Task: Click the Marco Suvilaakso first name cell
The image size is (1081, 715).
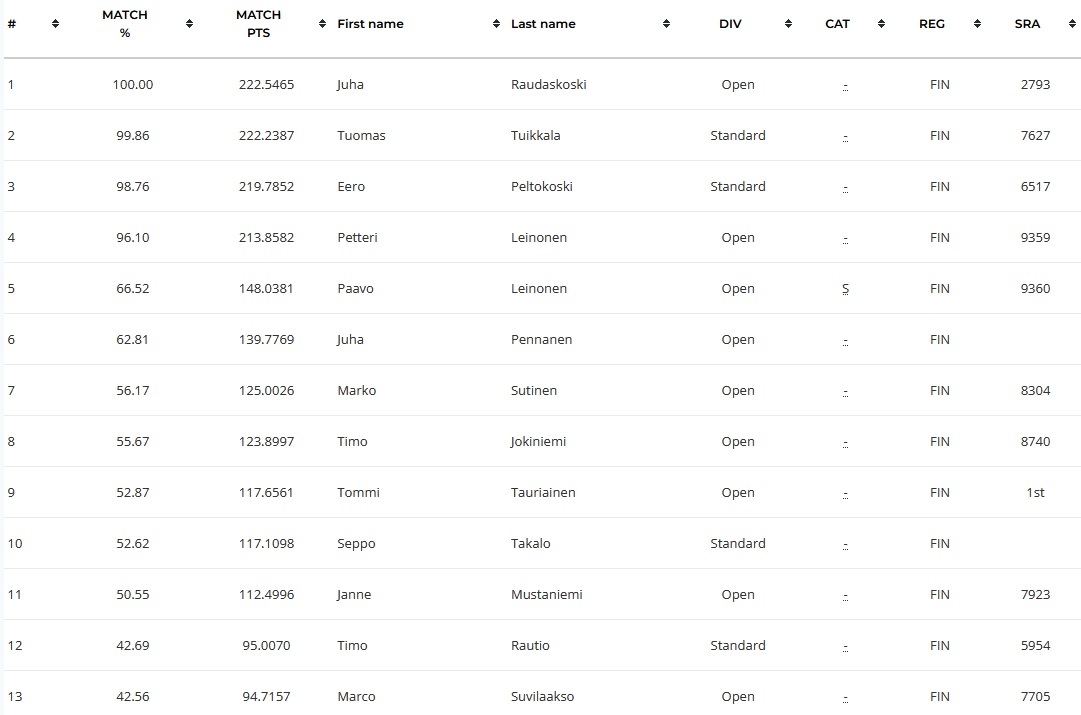Action: pos(356,696)
